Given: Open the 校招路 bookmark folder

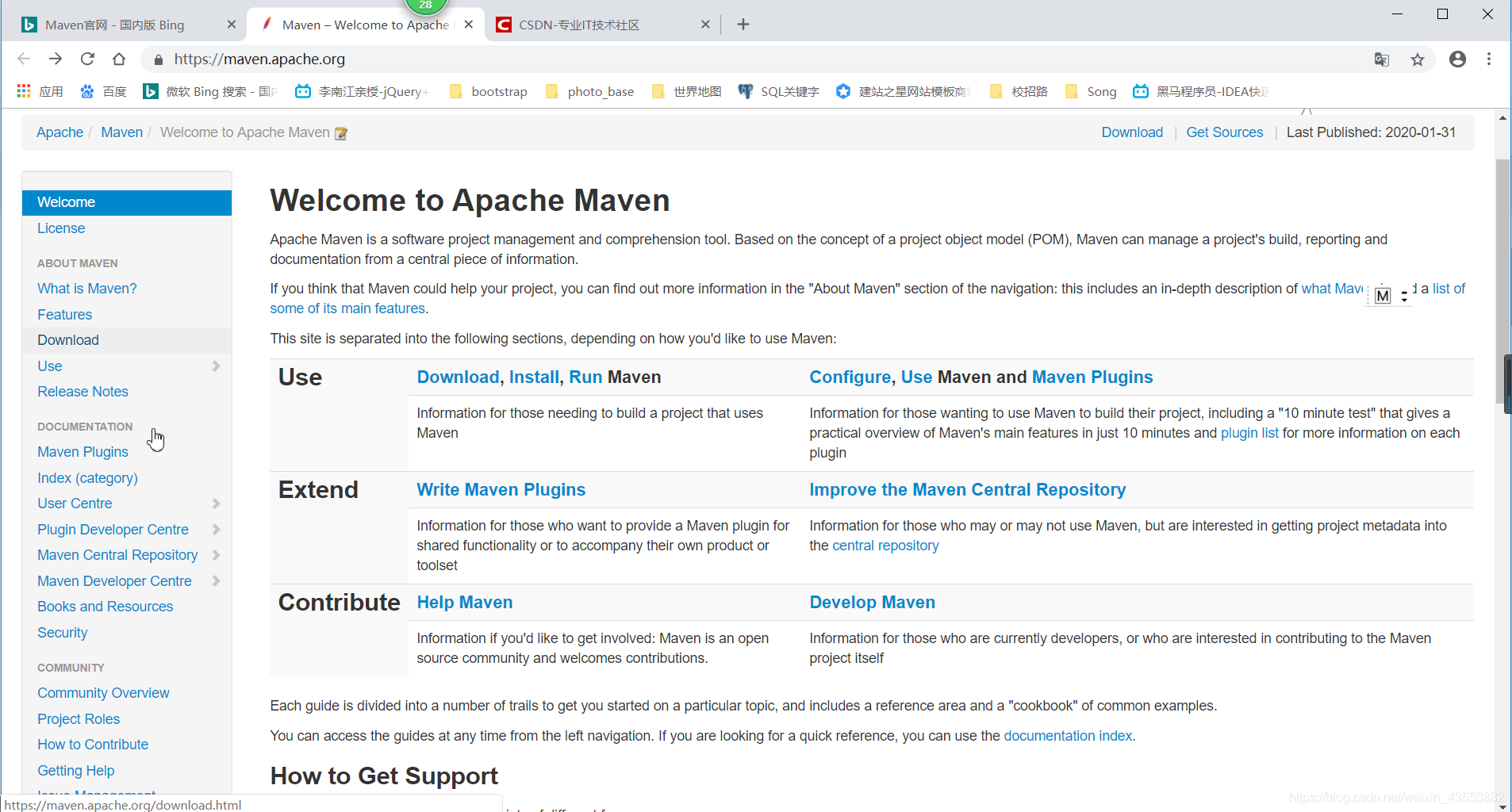Looking at the screenshot, I should (x=1019, y=91).
